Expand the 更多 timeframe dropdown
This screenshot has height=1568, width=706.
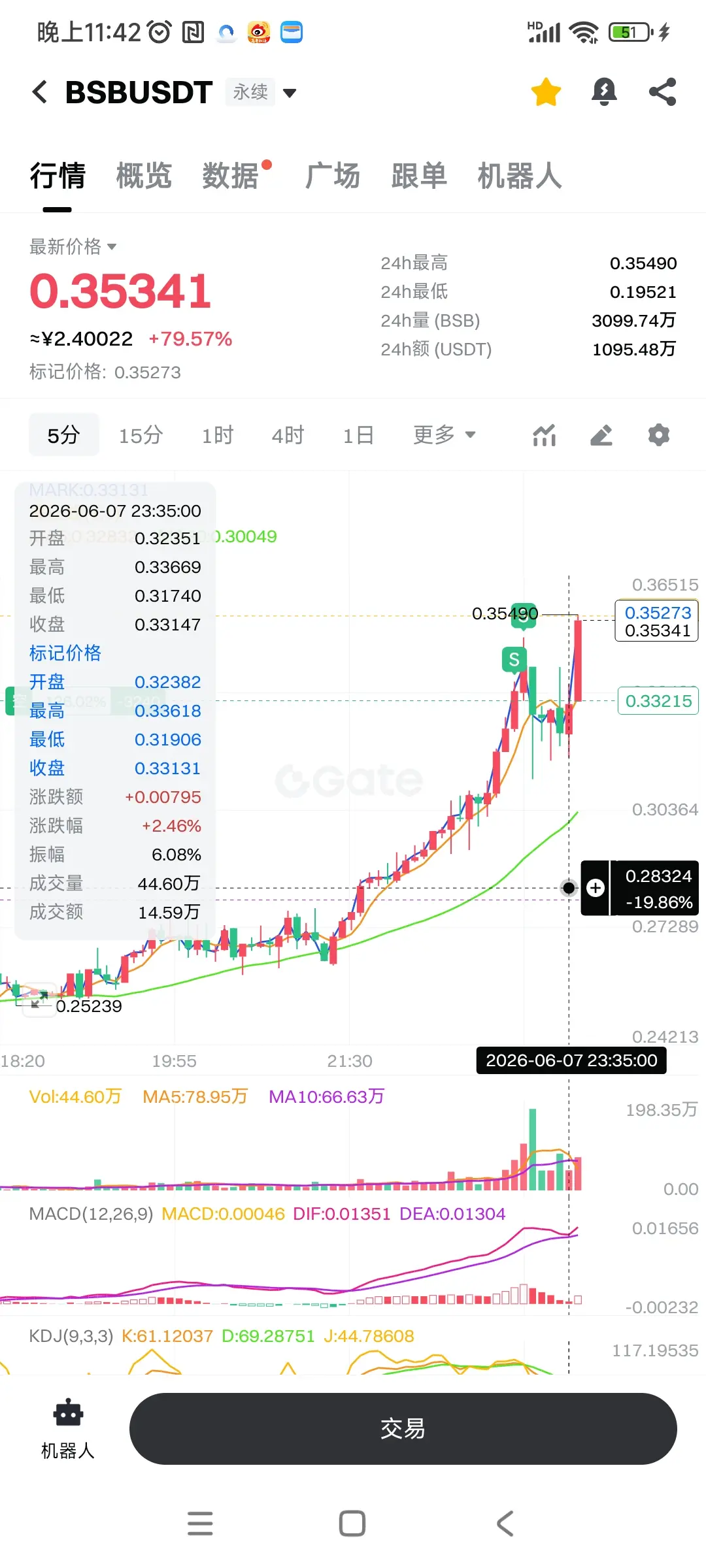click(x=444, y=435)
